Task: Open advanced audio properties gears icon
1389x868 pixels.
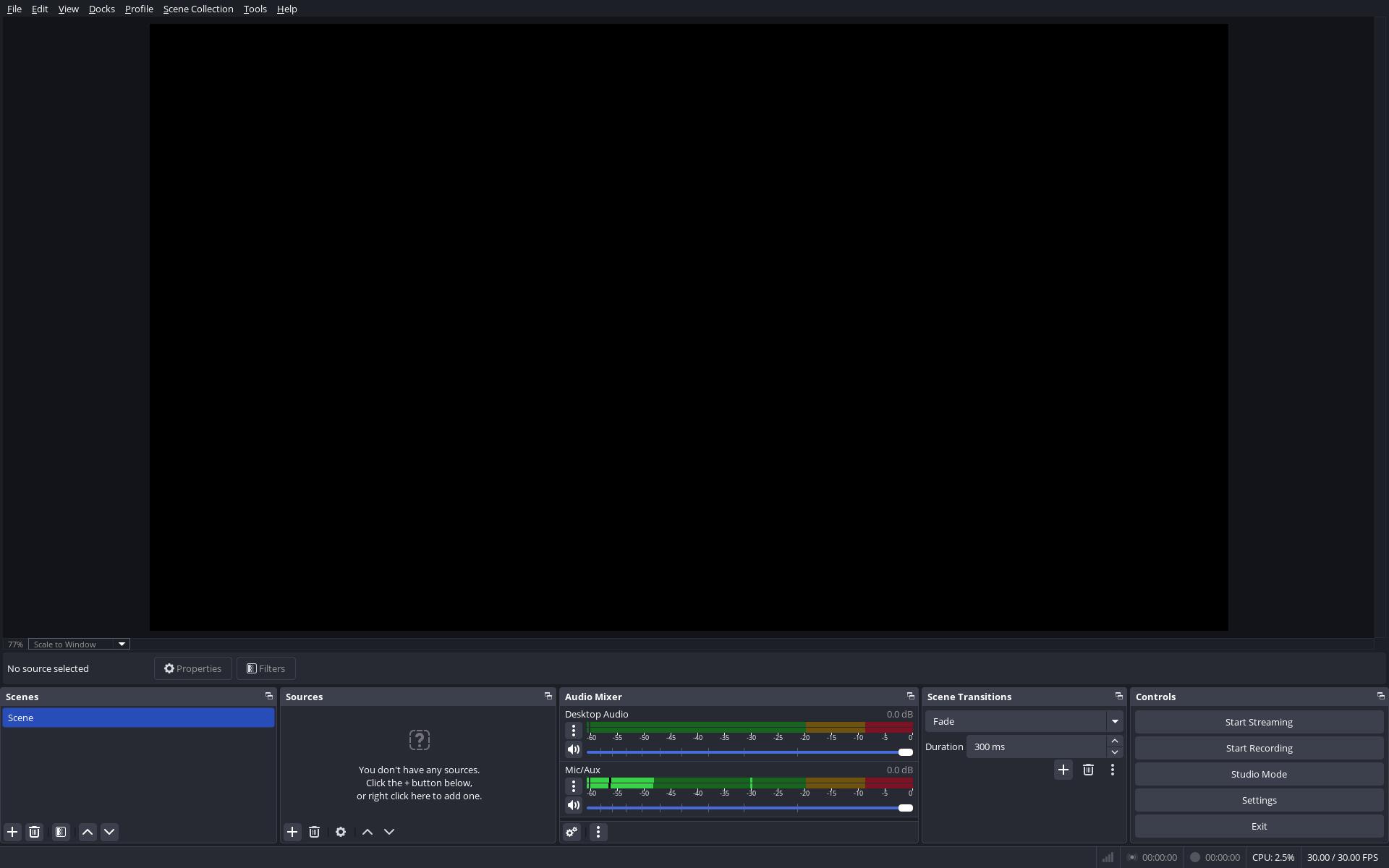Action: pyautogui.click(x=572, y=832)
